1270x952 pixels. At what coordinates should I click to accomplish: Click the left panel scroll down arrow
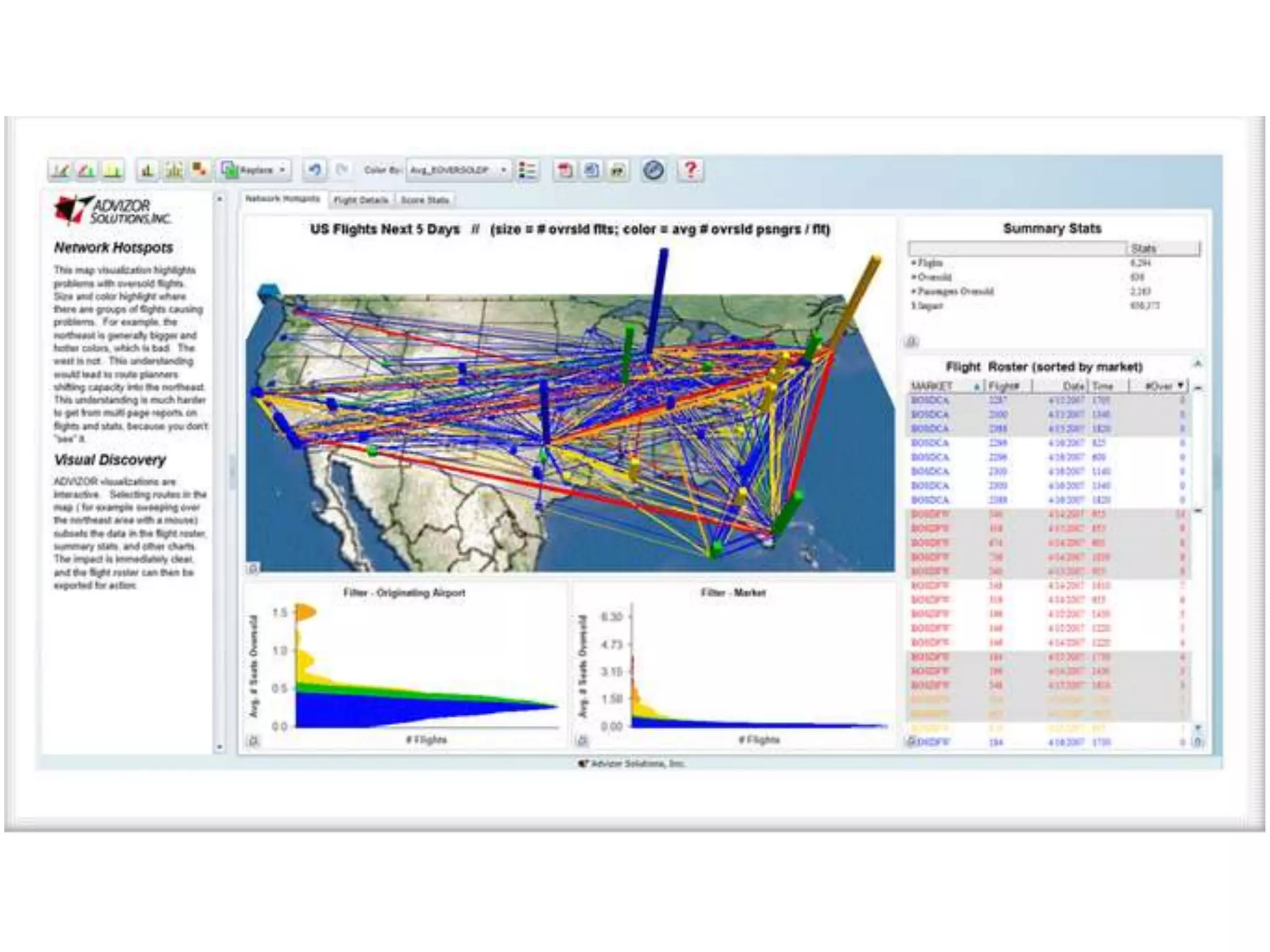click(220, 747)
